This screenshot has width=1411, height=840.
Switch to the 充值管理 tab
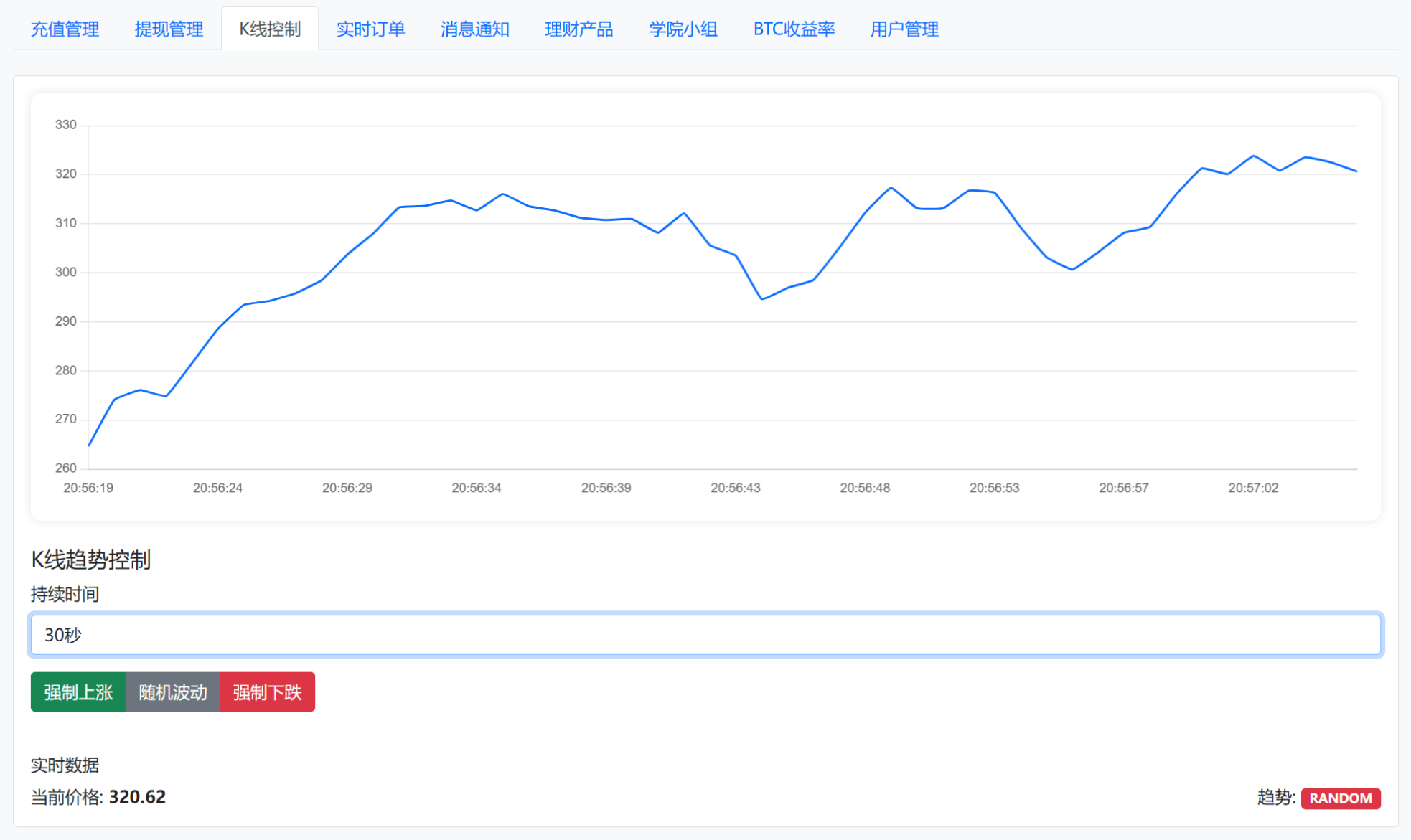65,29
